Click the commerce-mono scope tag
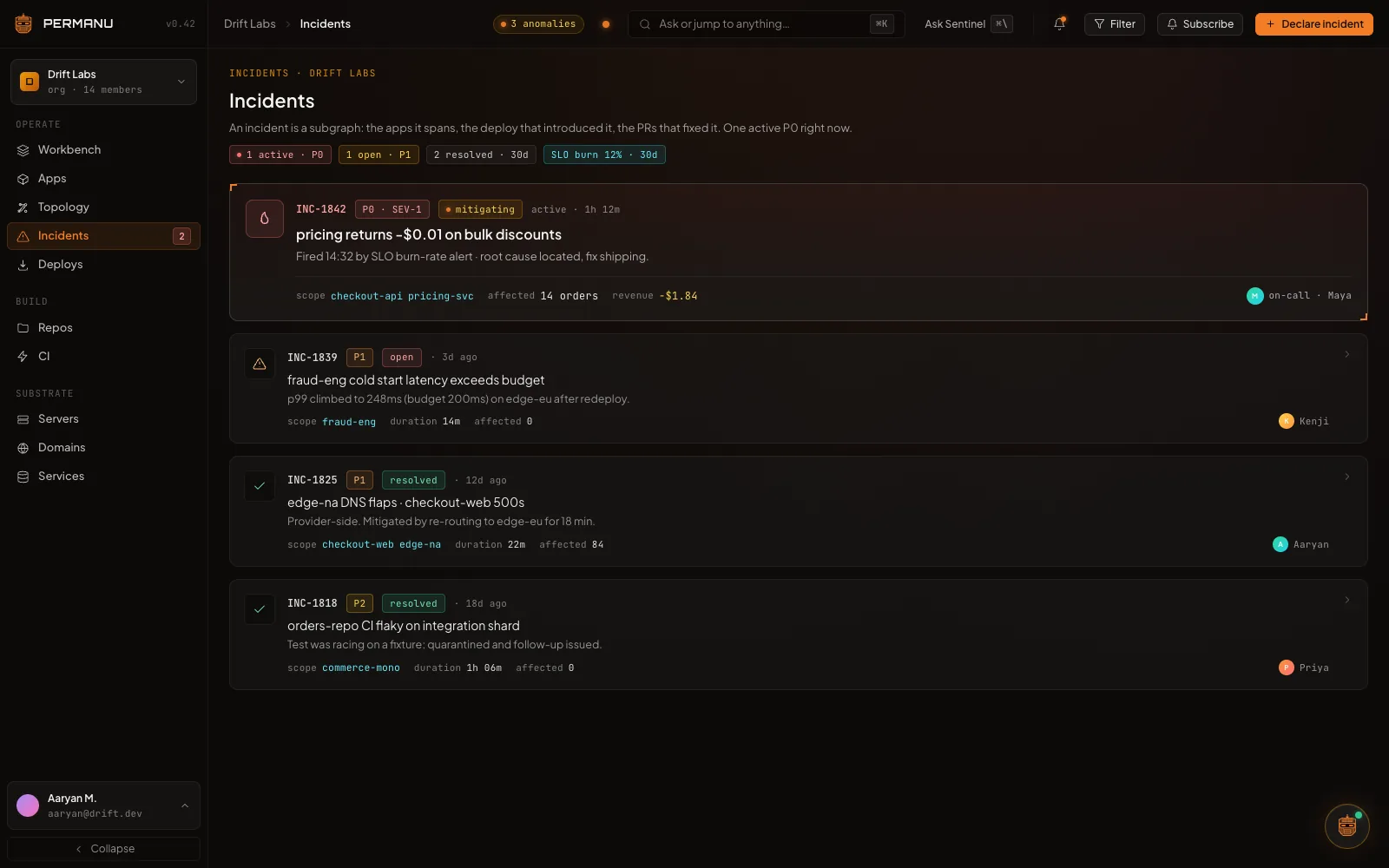 pos(361,667)
